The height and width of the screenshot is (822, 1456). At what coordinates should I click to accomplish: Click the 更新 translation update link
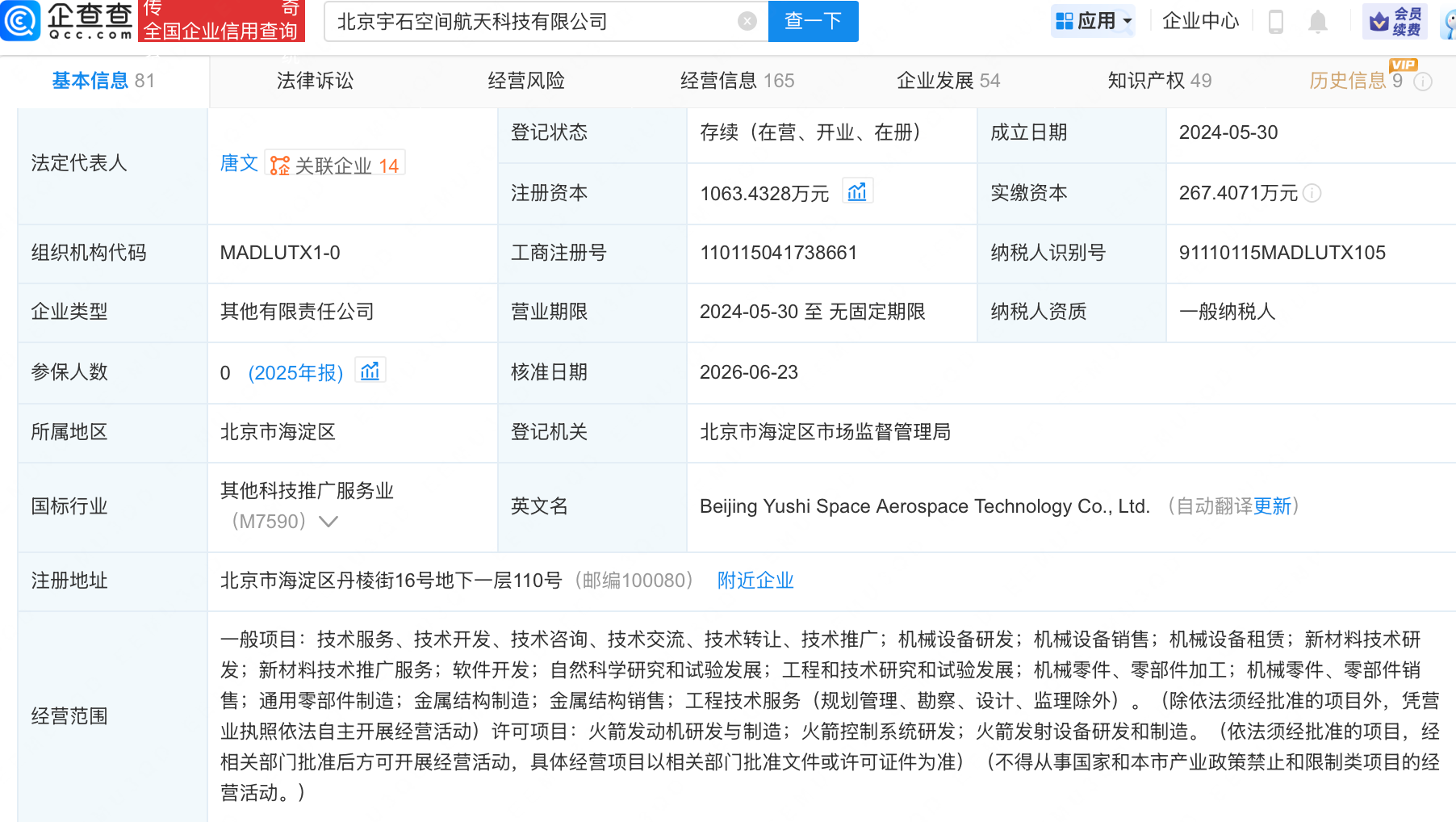[1273, 506]
